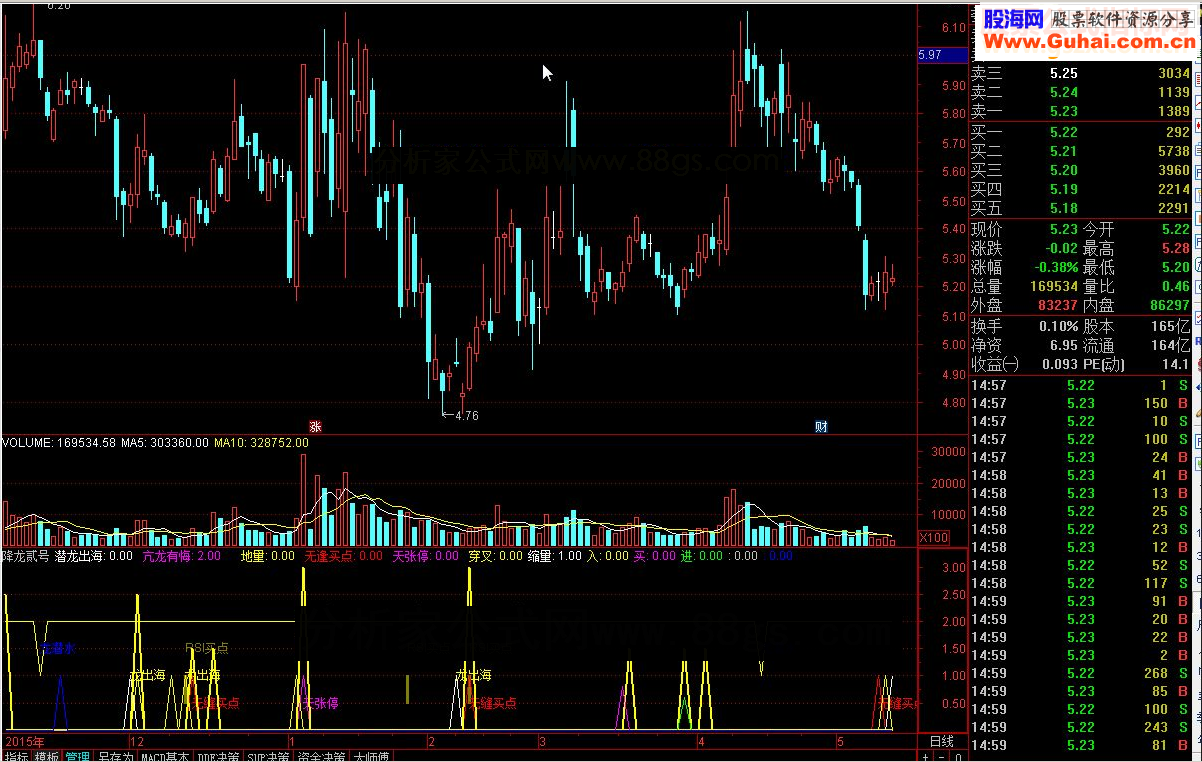Image resolution: width=1202 pixels, height=762 pixels.
Task: Click the 地量: 0.00 indicator label
Action: pyautogui.click(x=268, y=556)
